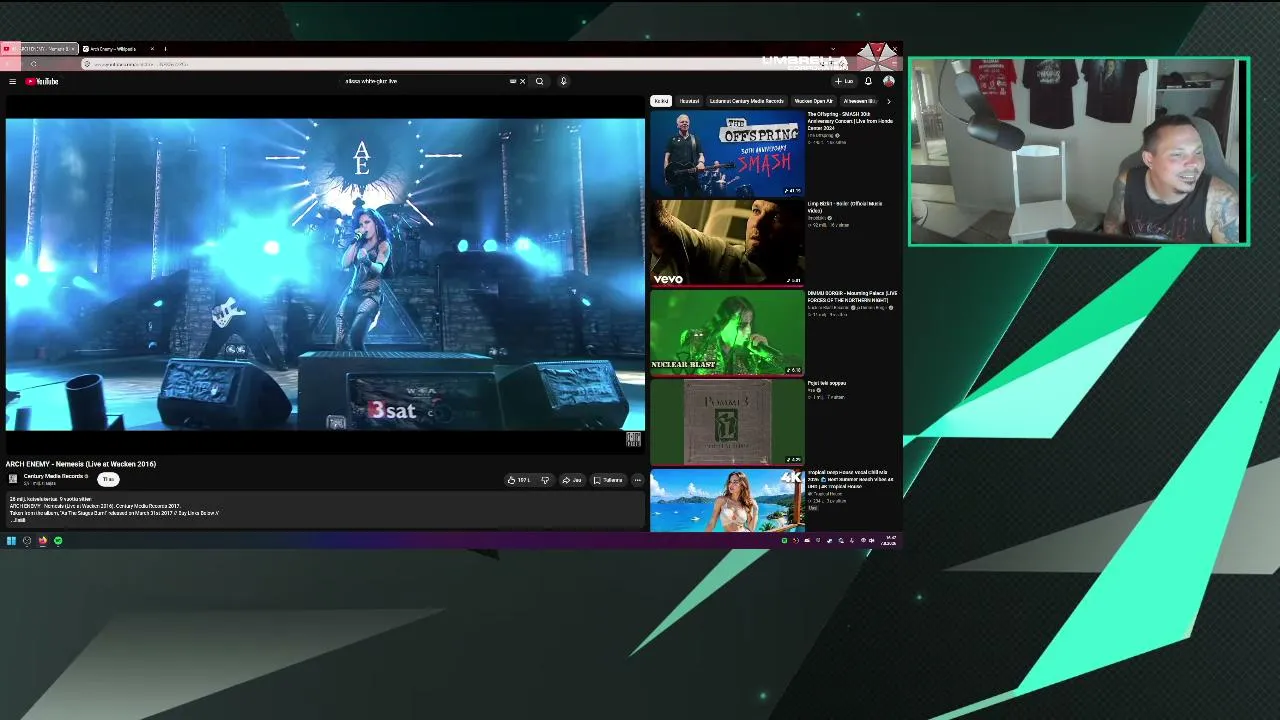Image resolution: width=1280 pixels, height=720 pixels.
Task: Open the tropical beach 4K thumbnail
Action: point(727,501)
